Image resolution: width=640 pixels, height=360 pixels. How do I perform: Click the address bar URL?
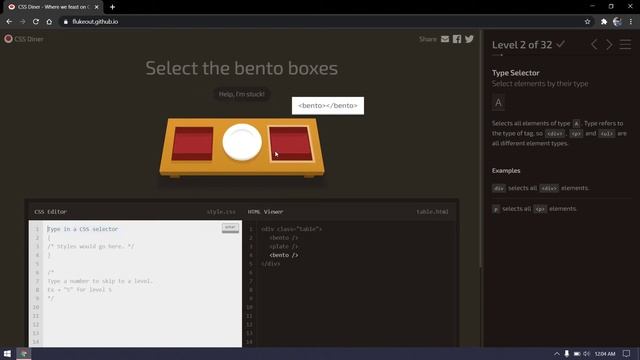(x=95, y=22)
